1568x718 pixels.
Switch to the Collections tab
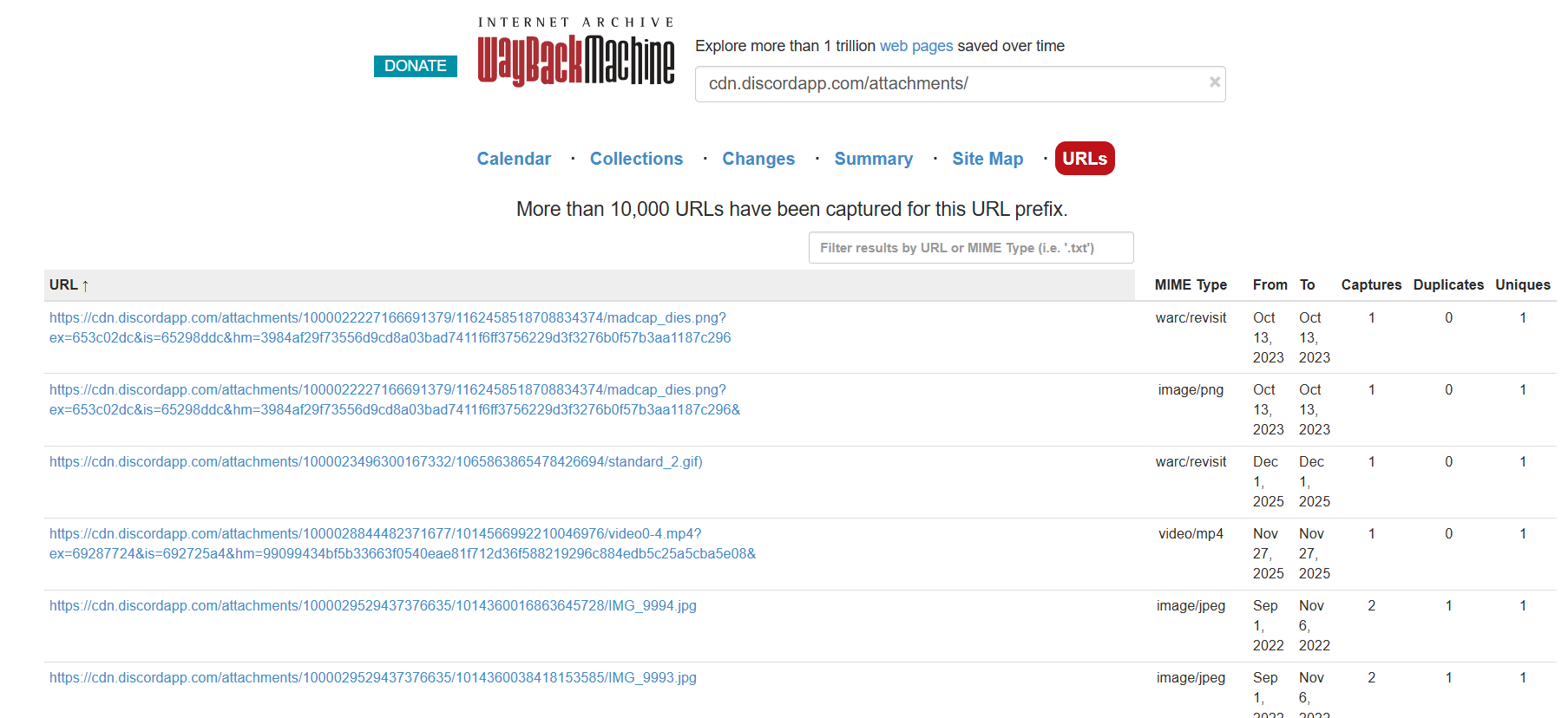pos(637,159)
